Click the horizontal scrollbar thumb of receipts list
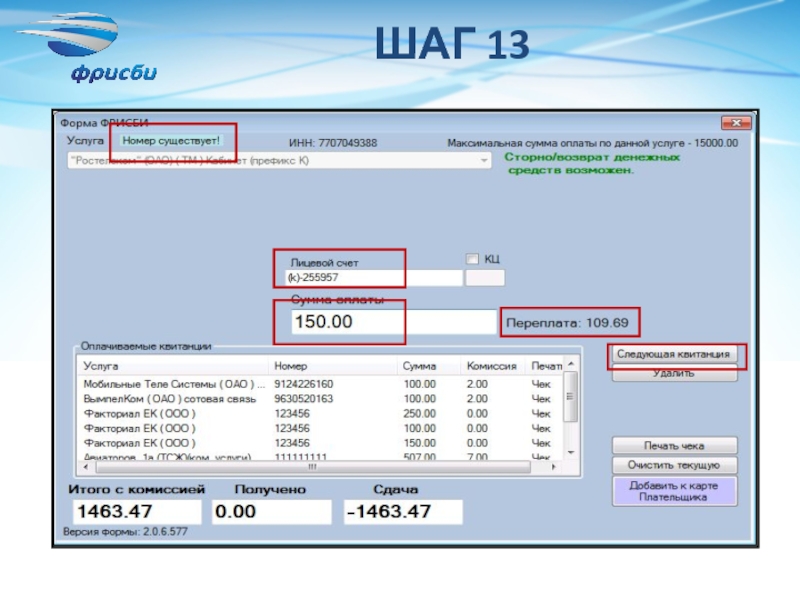 pos(313,467)
